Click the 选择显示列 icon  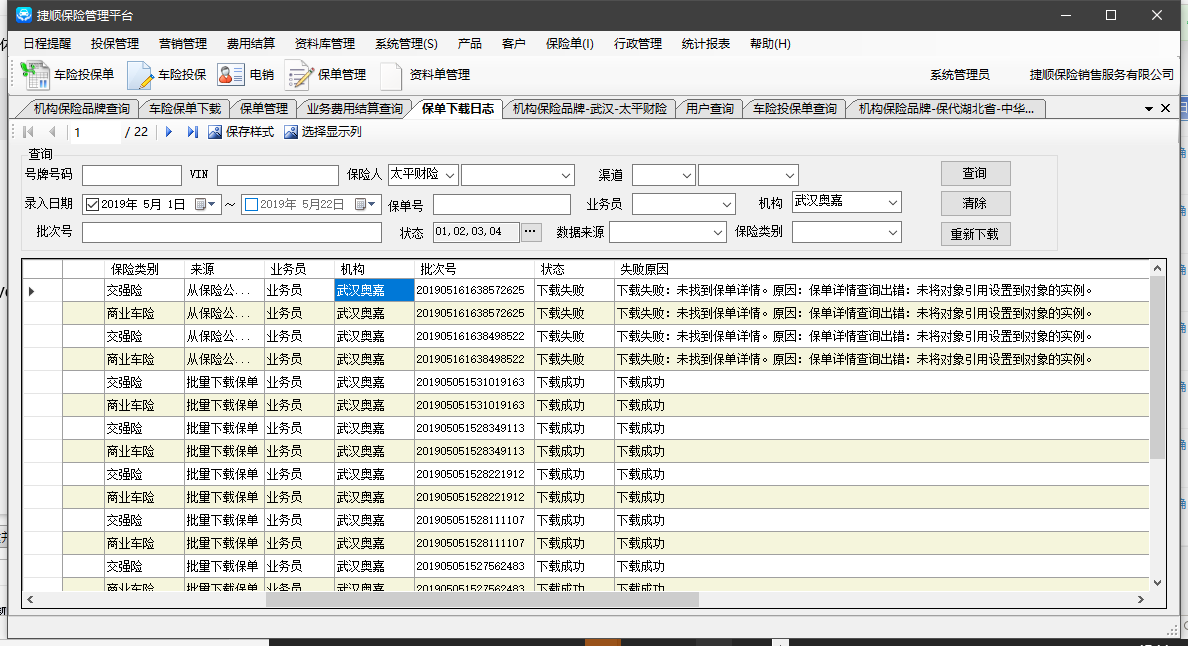pyautogui.click(x=291, y=132)
